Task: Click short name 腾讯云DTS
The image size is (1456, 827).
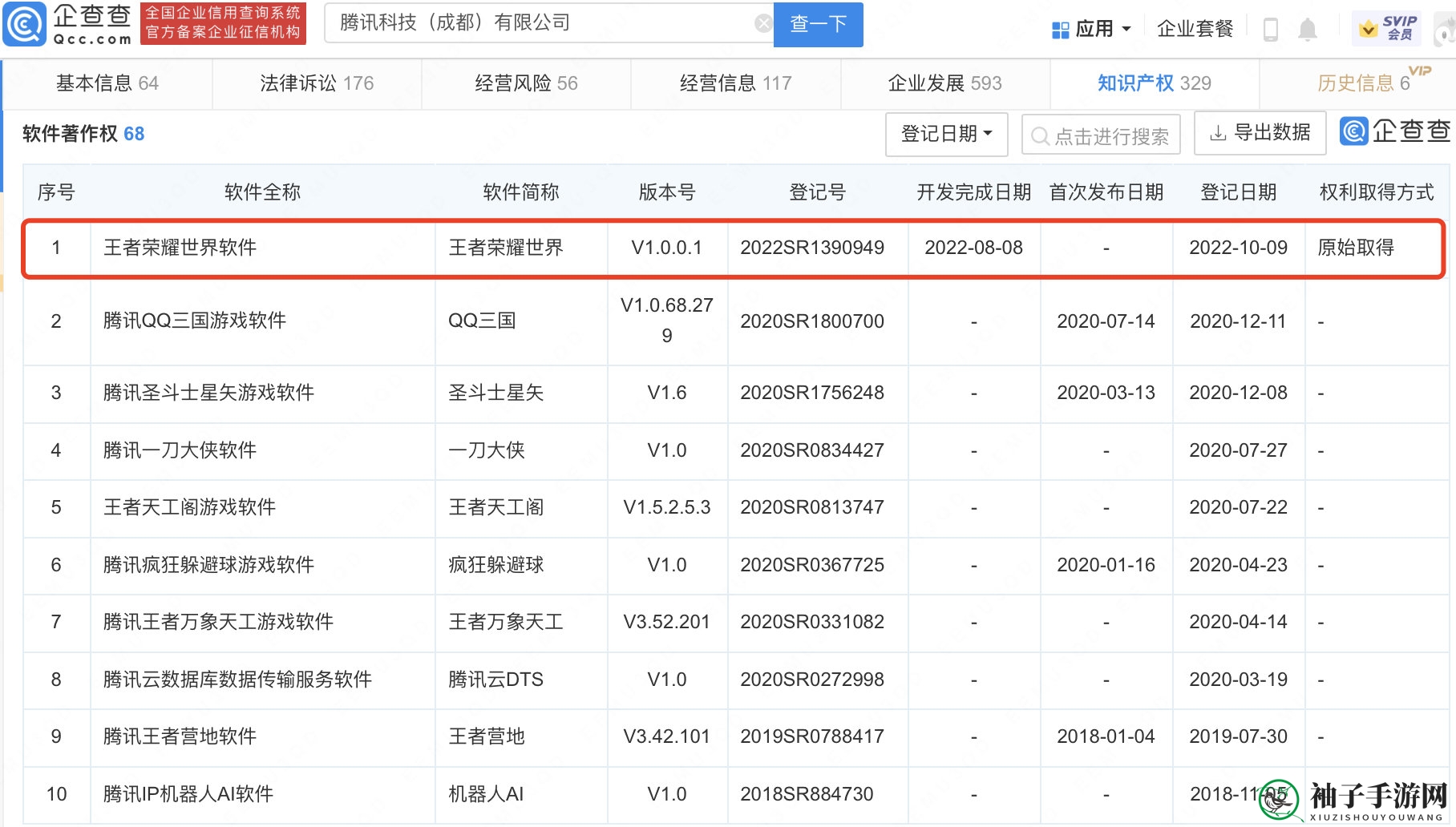Action: (495, 680)
